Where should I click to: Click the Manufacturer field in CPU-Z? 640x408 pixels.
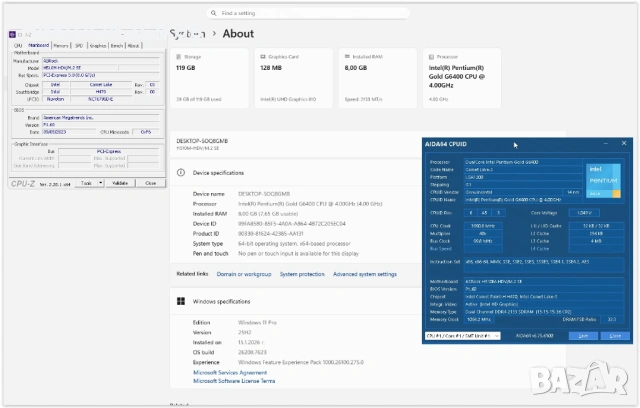[x=101, y=61]
